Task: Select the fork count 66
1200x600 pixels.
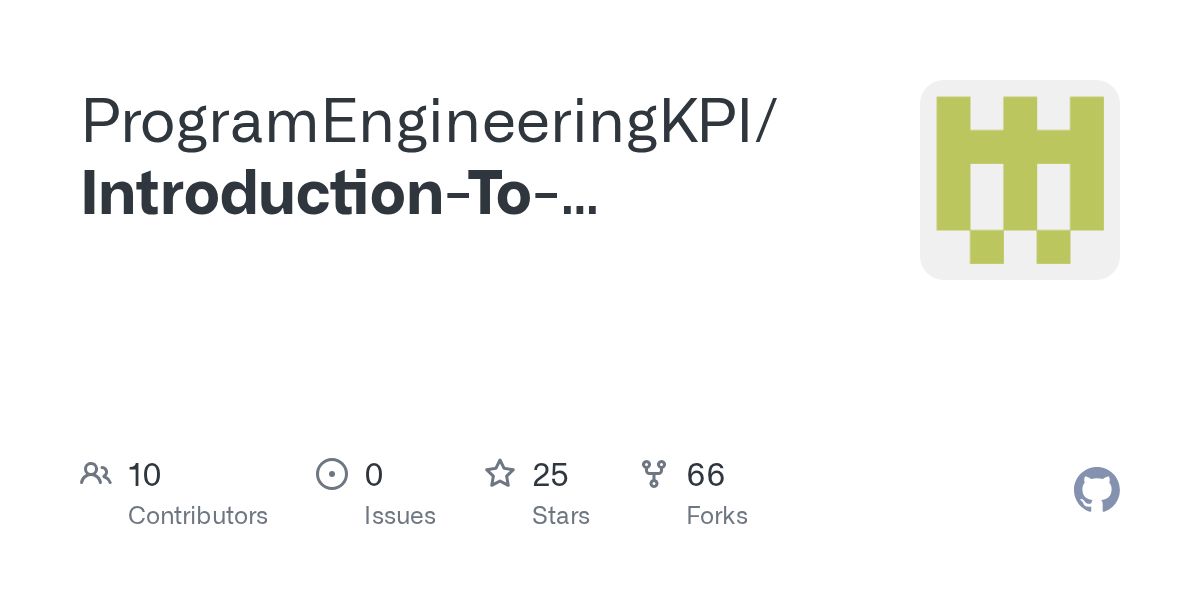Action: pos(706,475)
